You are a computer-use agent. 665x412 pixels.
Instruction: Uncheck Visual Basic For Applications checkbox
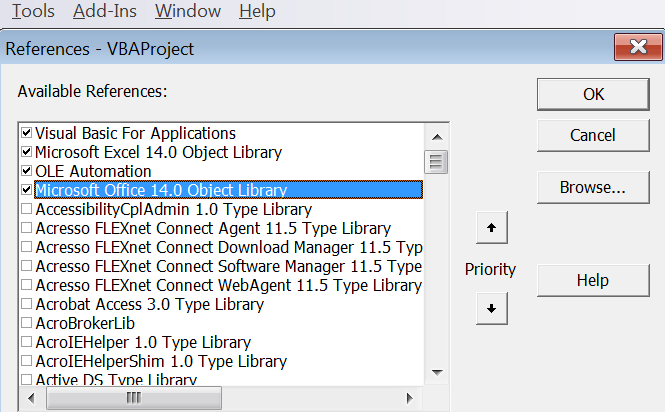point(26,133)
